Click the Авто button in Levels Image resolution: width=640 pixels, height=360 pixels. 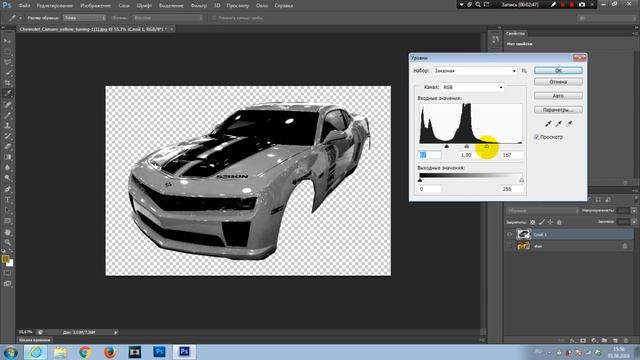coord(558,96)
